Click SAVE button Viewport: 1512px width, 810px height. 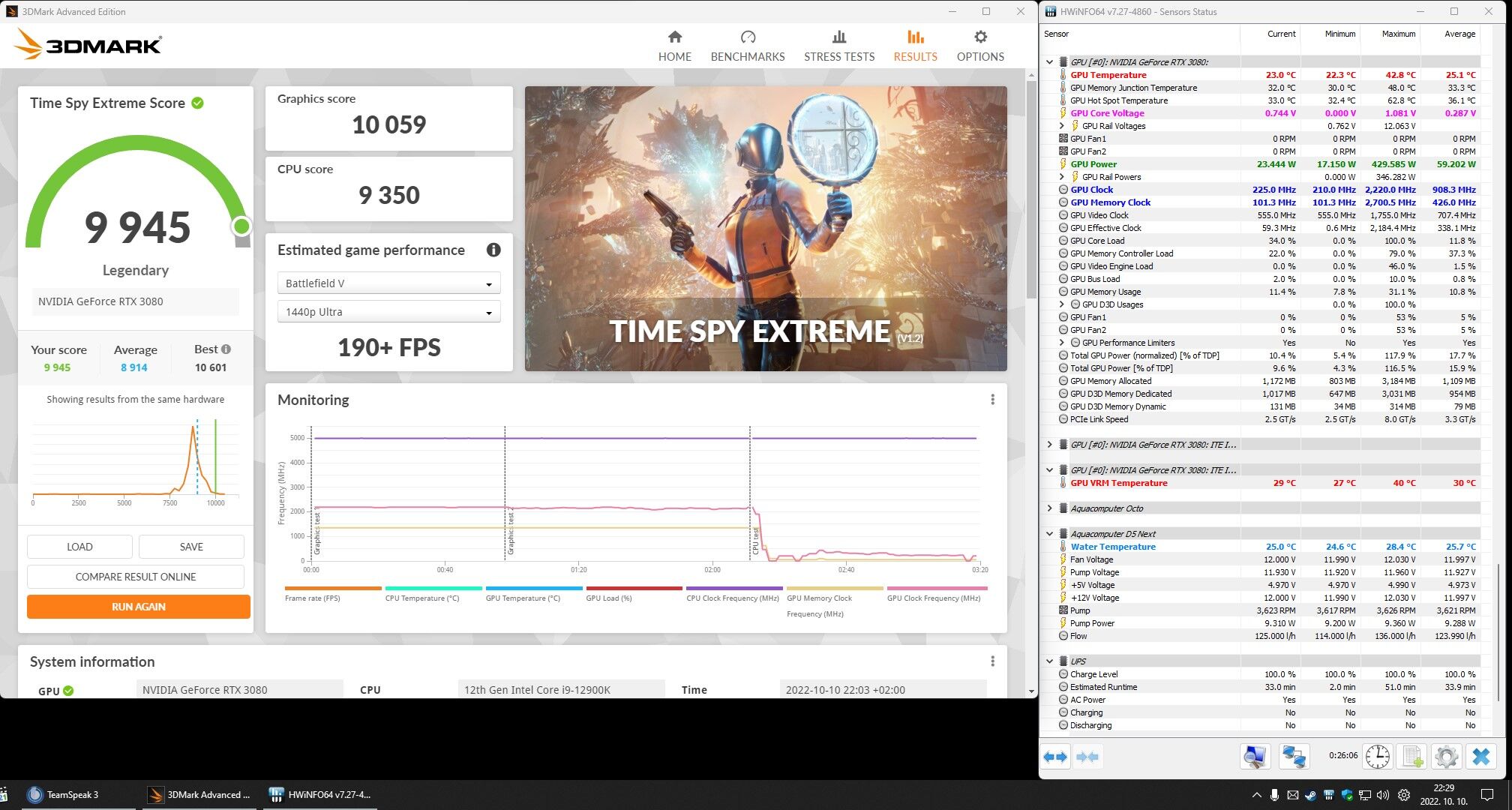[x=191, y=547]
